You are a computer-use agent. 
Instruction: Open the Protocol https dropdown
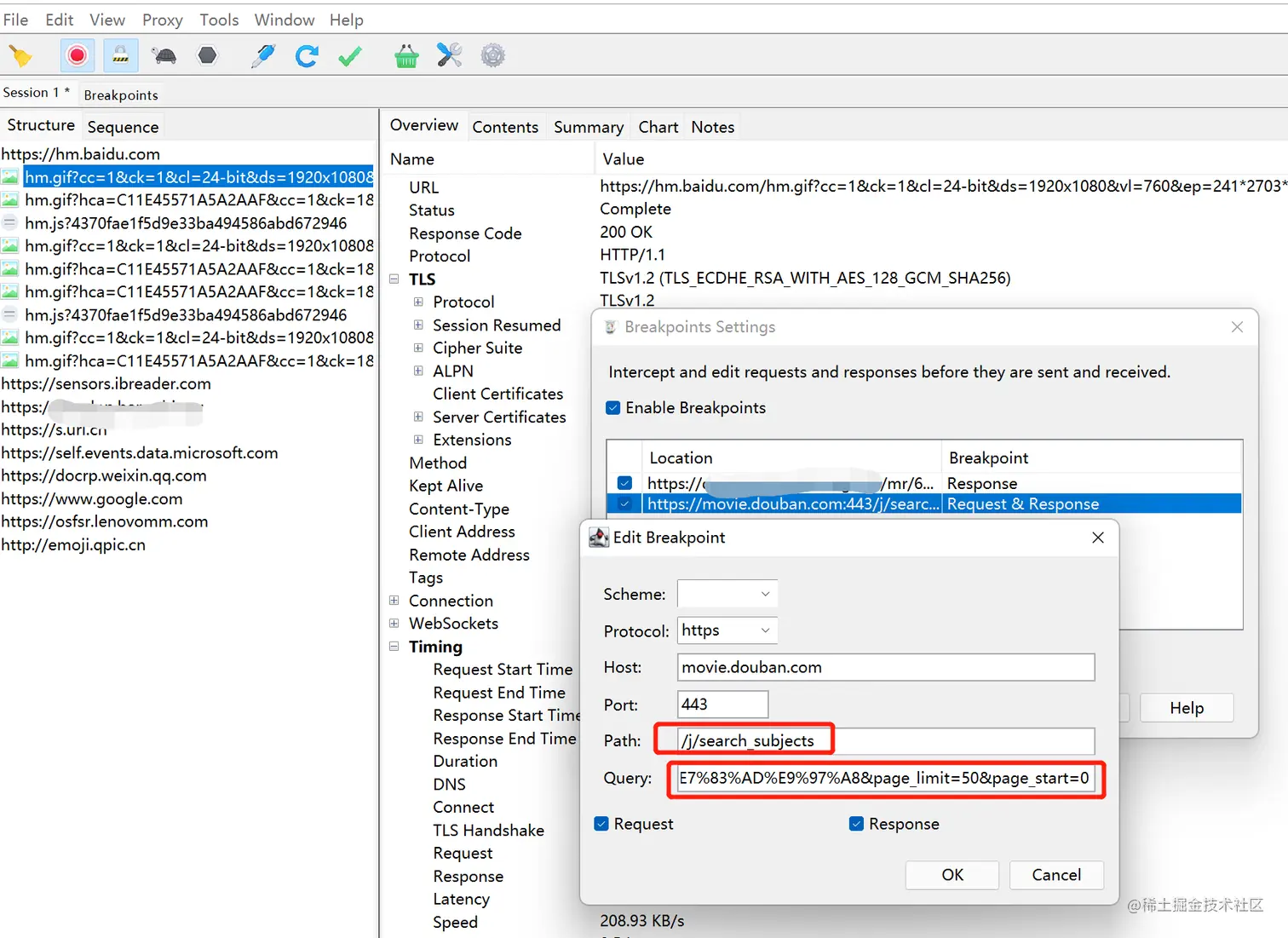tap(727, 630)
